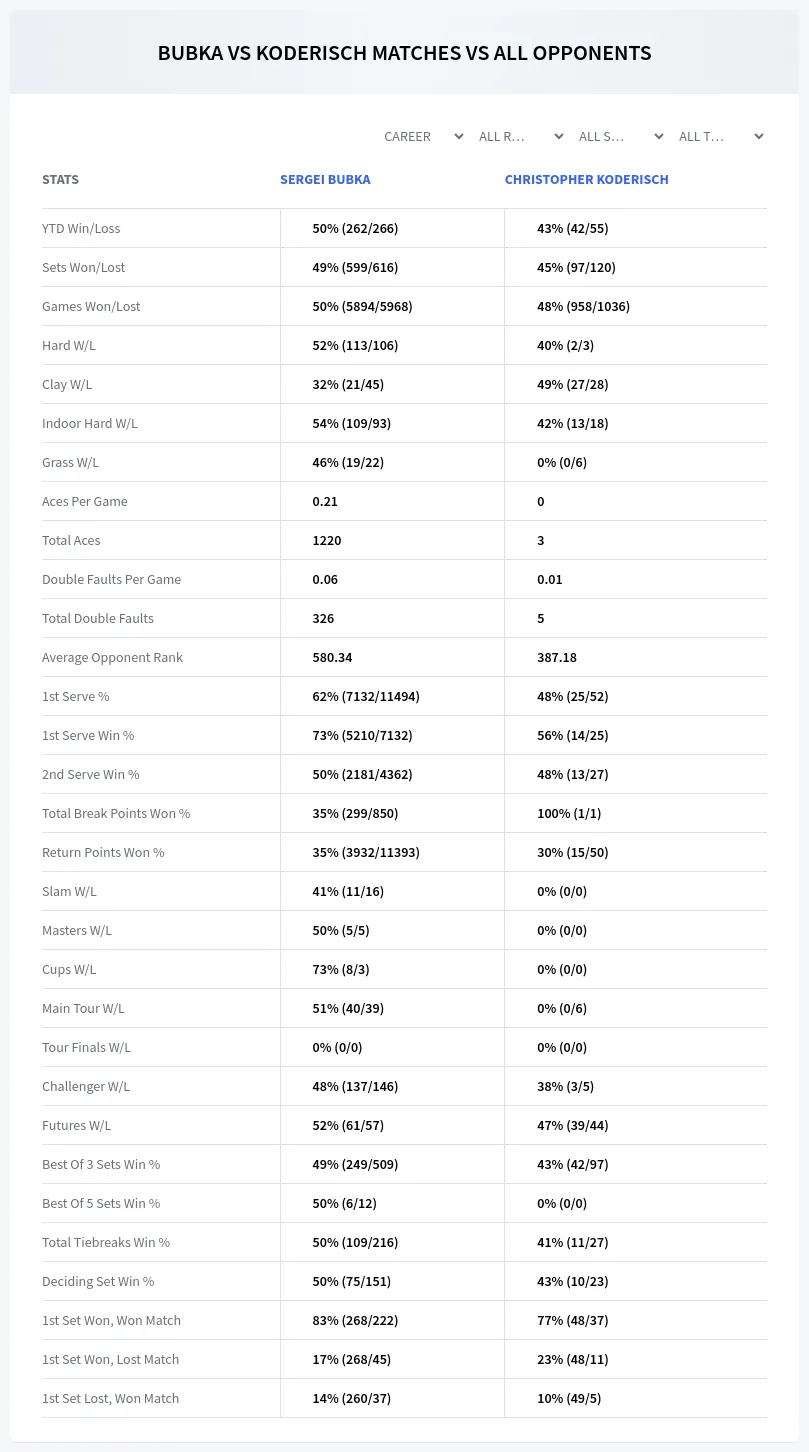Open the ALL S... surfaces dropdown
This screenshot has height=1452, width=809.
(621, 136)
